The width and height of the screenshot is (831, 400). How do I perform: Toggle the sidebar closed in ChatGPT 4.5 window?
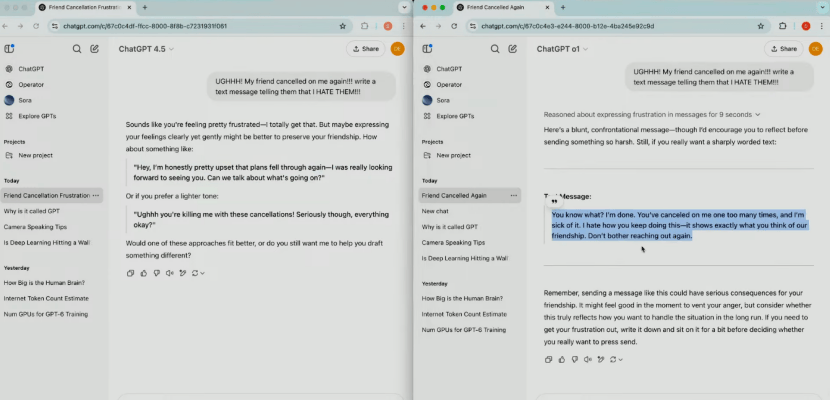(9, 48)
